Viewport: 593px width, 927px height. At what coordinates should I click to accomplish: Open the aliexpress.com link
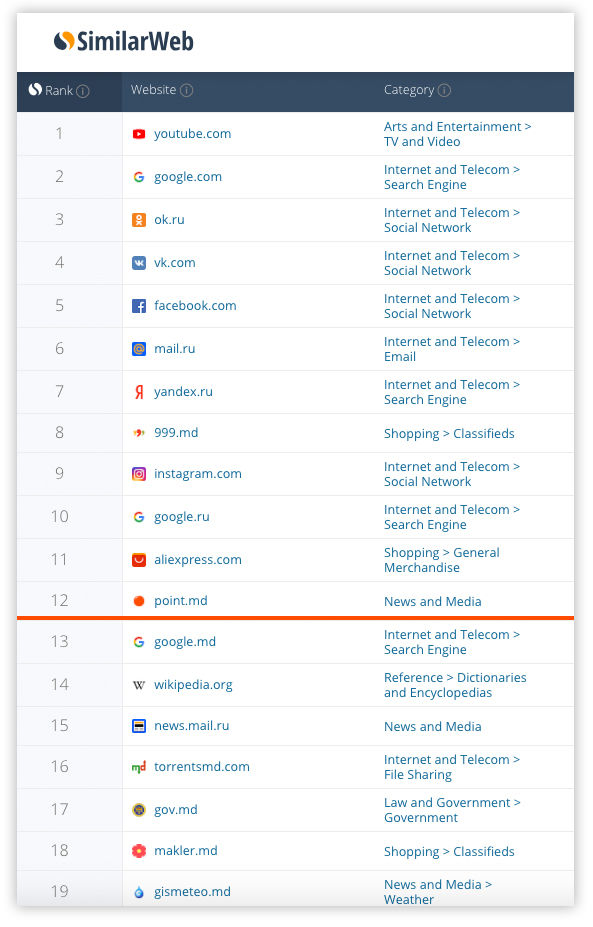click(198, 560)
